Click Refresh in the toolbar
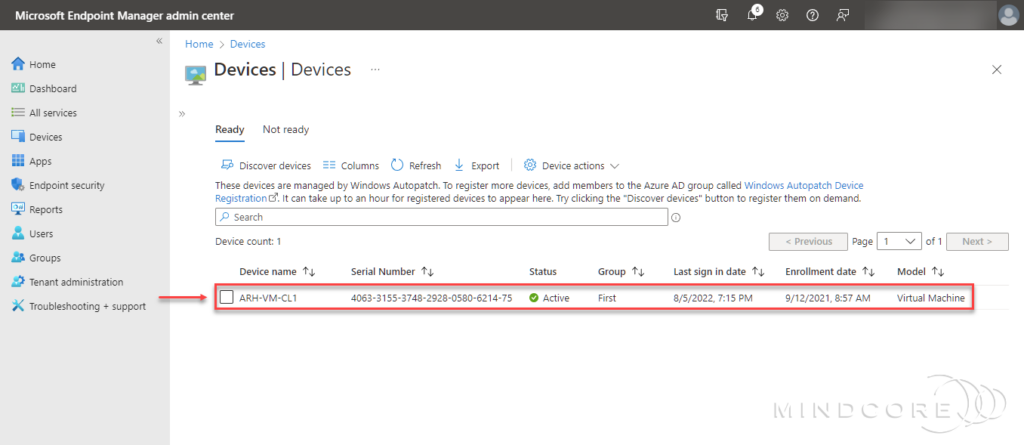Image resolution: width=1024 pixels, height=445 pixels. pyautogui.click(x=416, y=165)
